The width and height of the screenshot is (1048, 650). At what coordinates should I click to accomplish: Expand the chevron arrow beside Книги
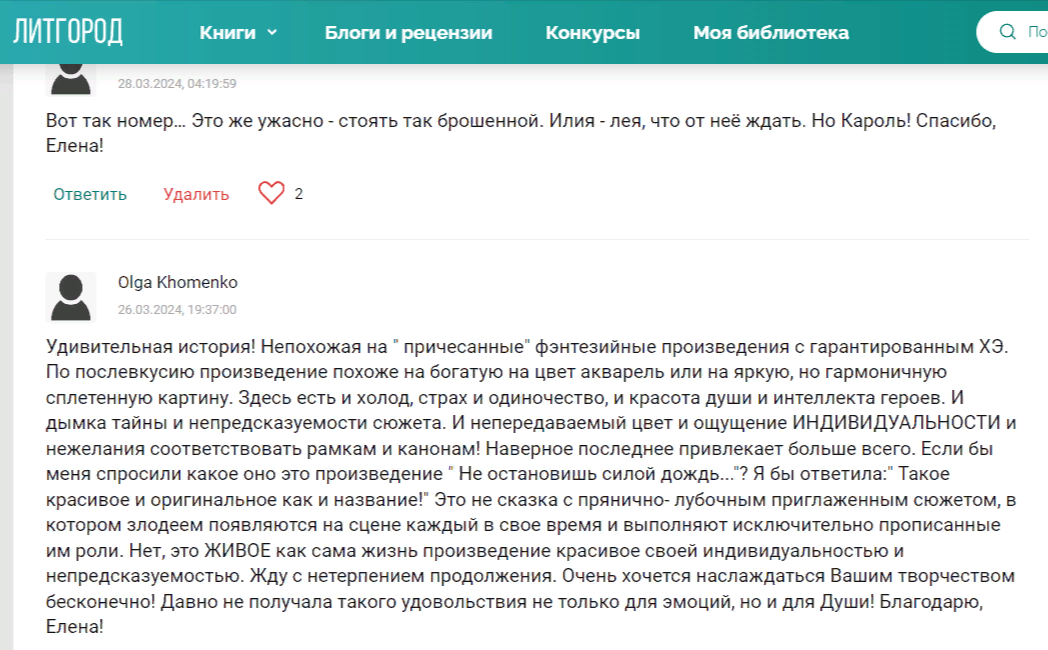(272, 33)
